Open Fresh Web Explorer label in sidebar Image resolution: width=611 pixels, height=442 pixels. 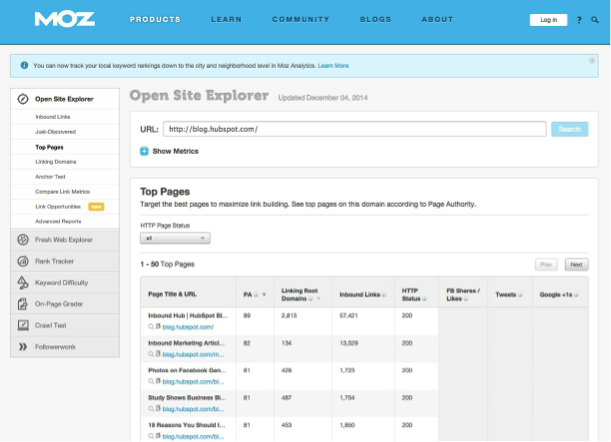point(64,240)
